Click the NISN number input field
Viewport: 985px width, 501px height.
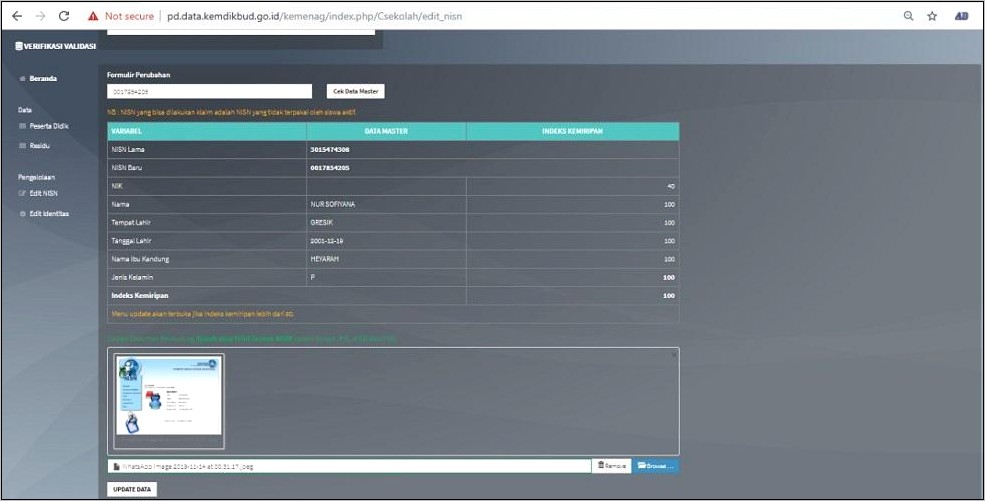[209, 92]
